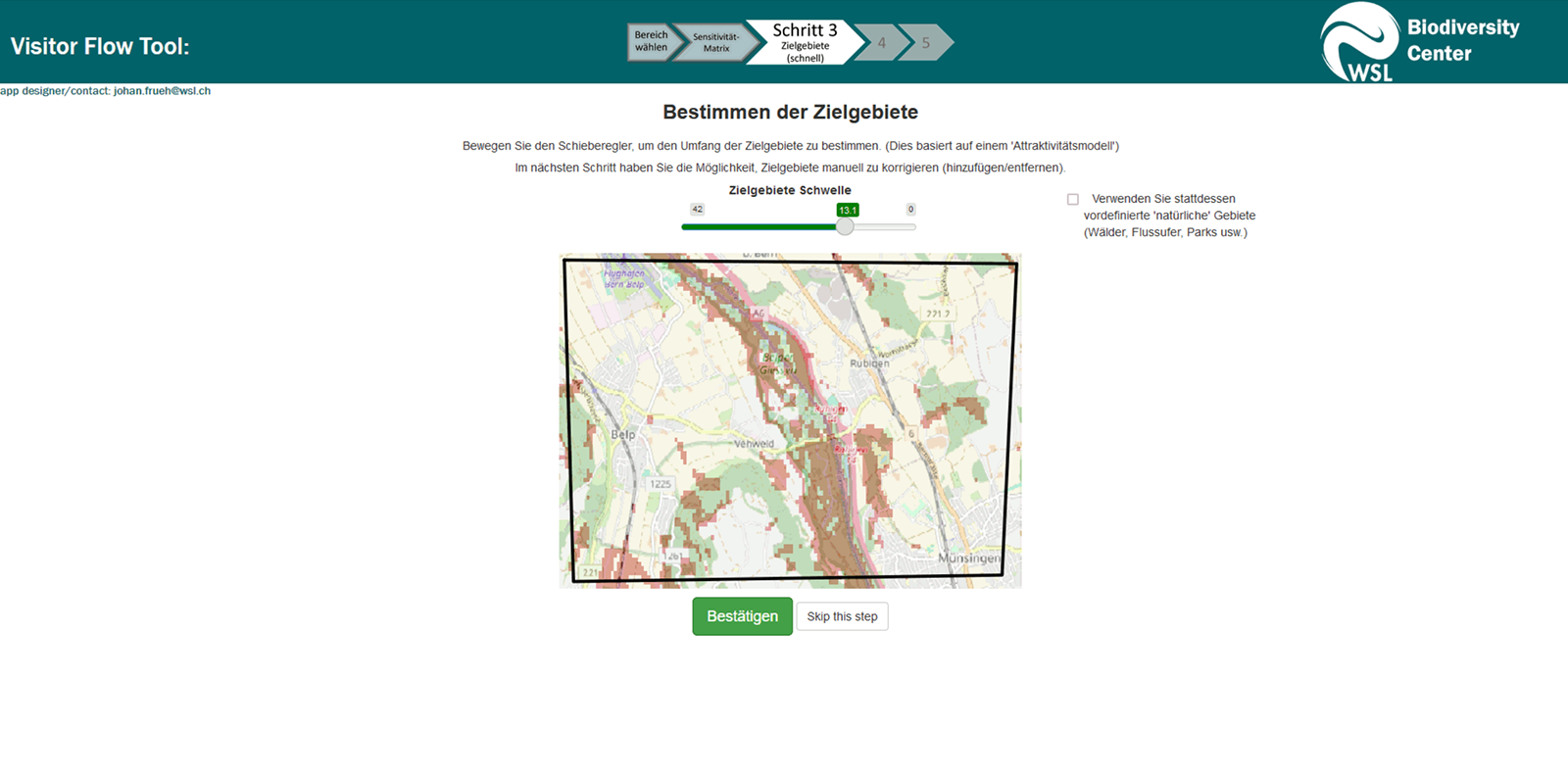Enable predefined 'natürliche' Gebiete checkbox
Screen dimensions: 1568x777
click(x=1073, y=199)
